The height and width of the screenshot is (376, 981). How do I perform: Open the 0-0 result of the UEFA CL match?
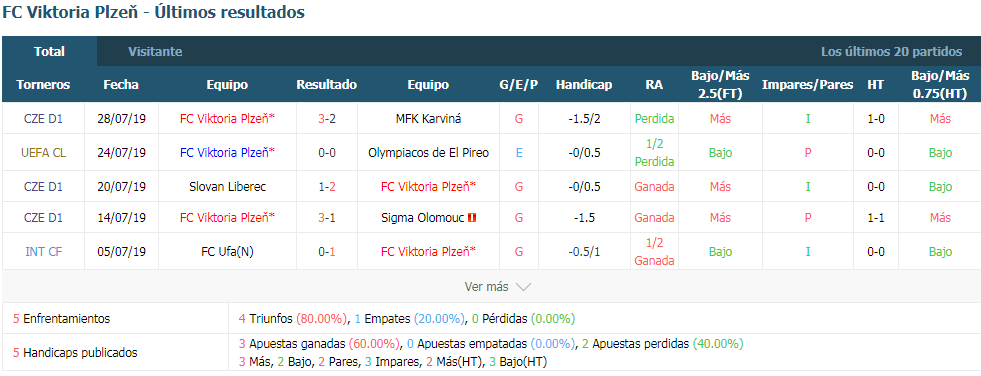click(x=327, y=152)
